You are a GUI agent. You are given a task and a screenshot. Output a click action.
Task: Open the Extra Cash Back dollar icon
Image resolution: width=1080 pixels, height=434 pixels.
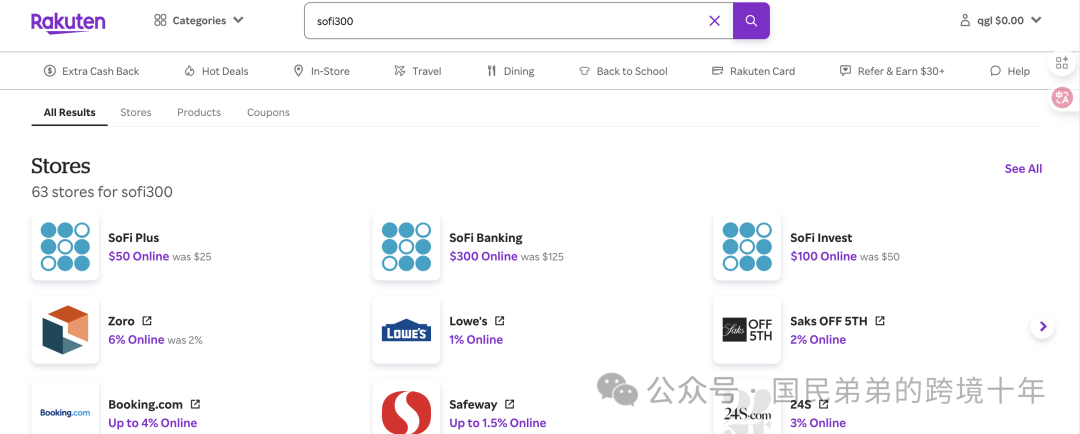[x=50, y=71]
